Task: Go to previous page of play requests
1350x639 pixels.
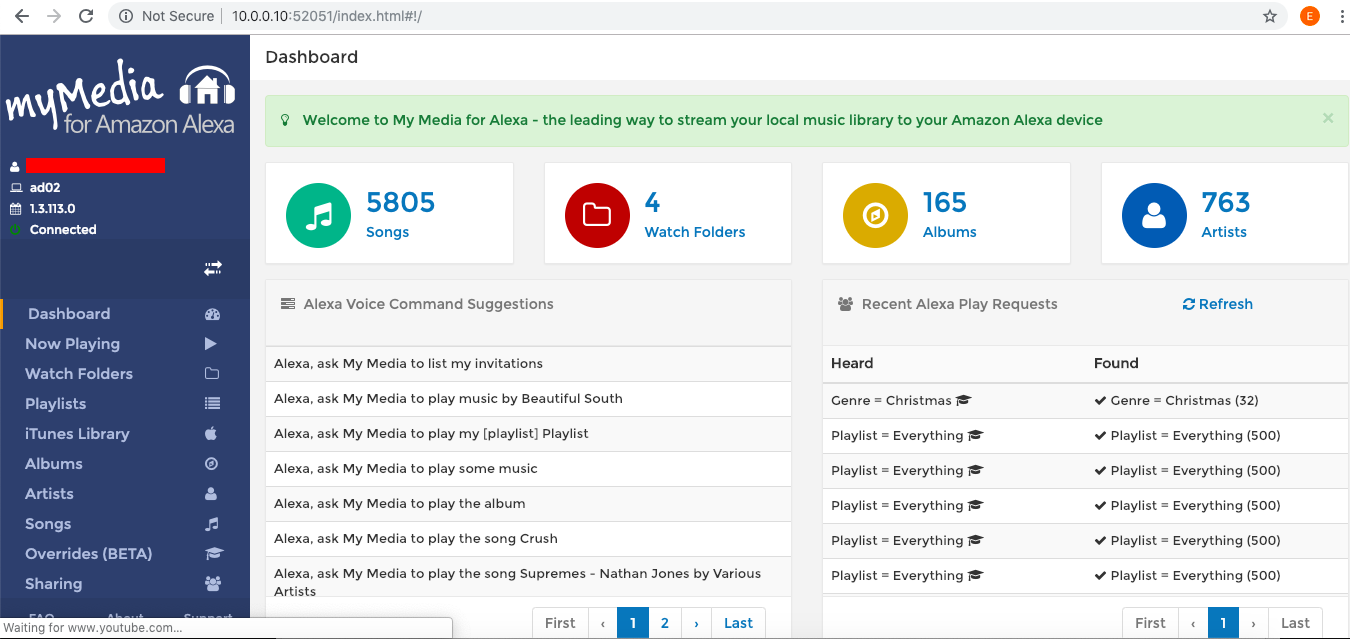Action: (1193, 623)
